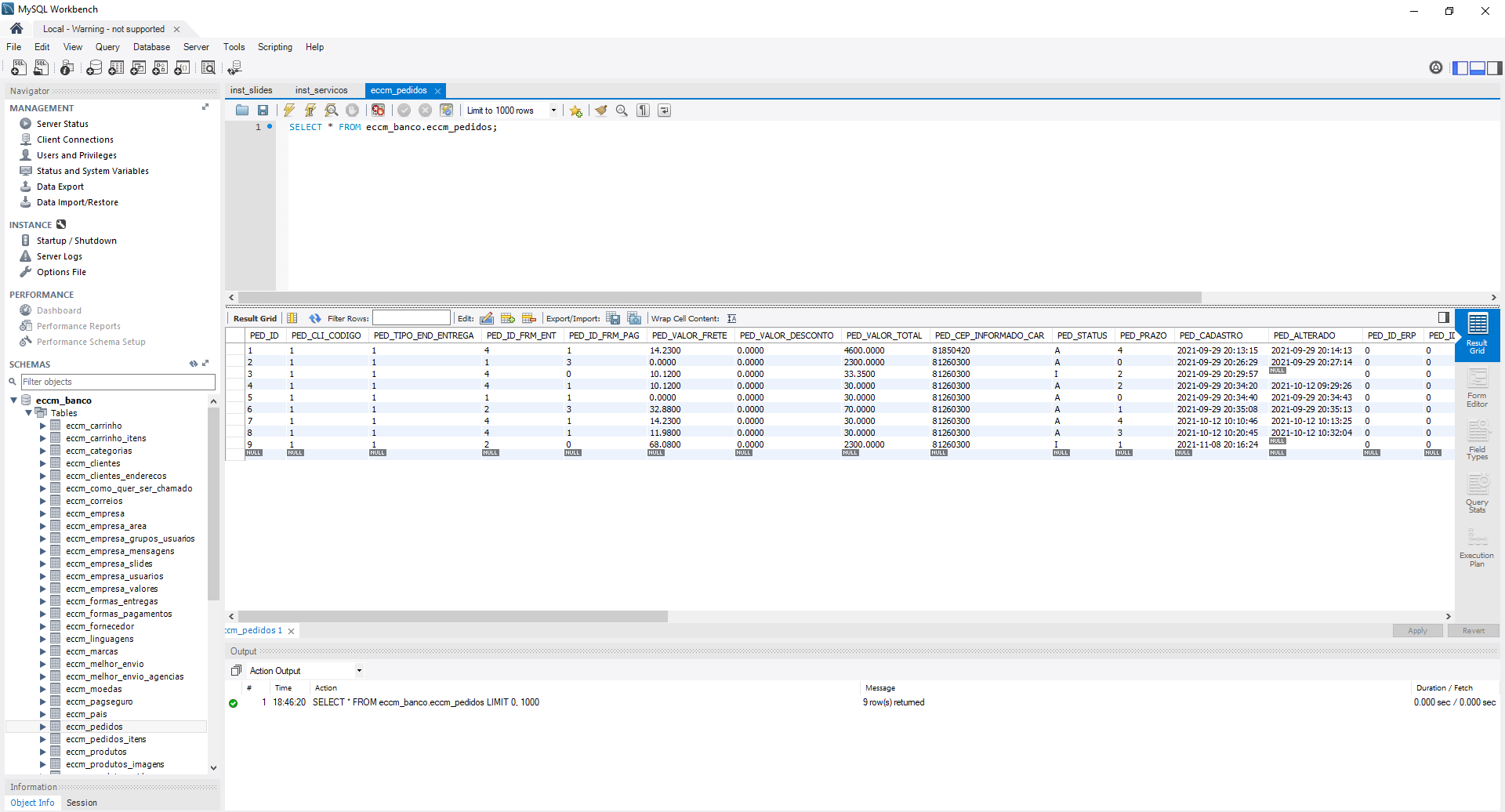Collapse the eccm_banco schema
Viewport: 1505px width, 812px height.
point(14,400)
